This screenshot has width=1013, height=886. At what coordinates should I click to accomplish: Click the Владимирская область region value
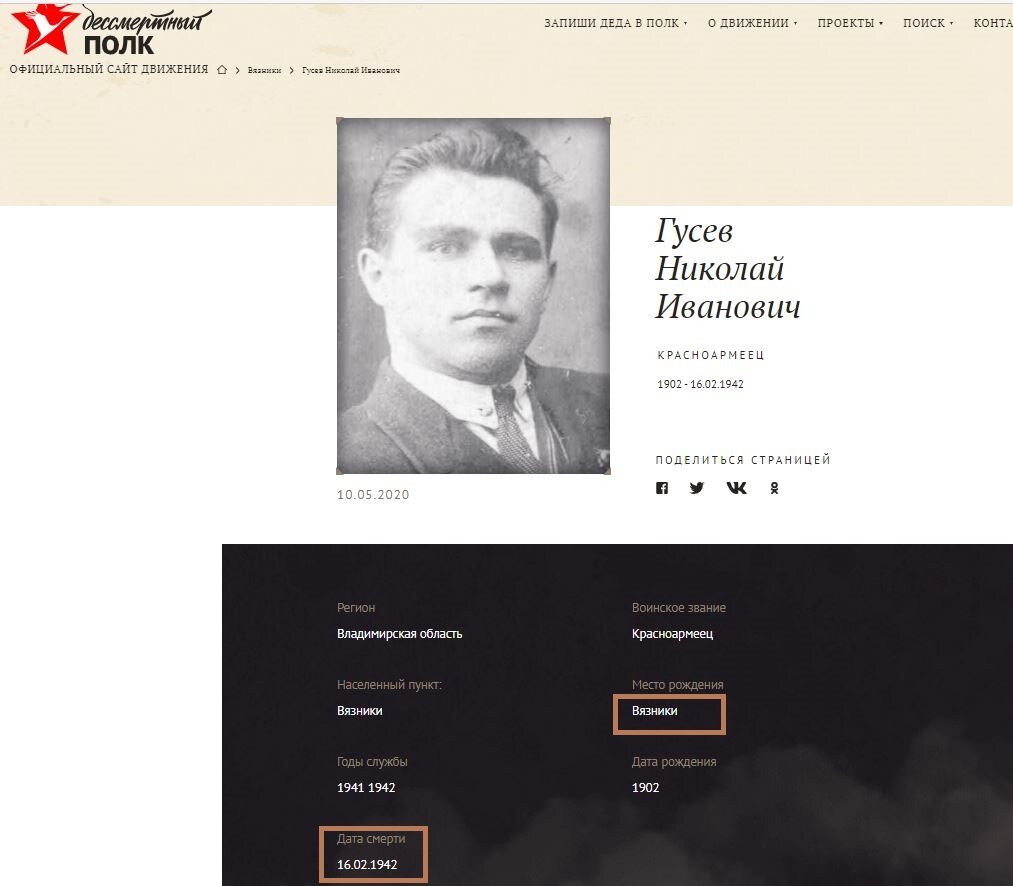point(399,634)
